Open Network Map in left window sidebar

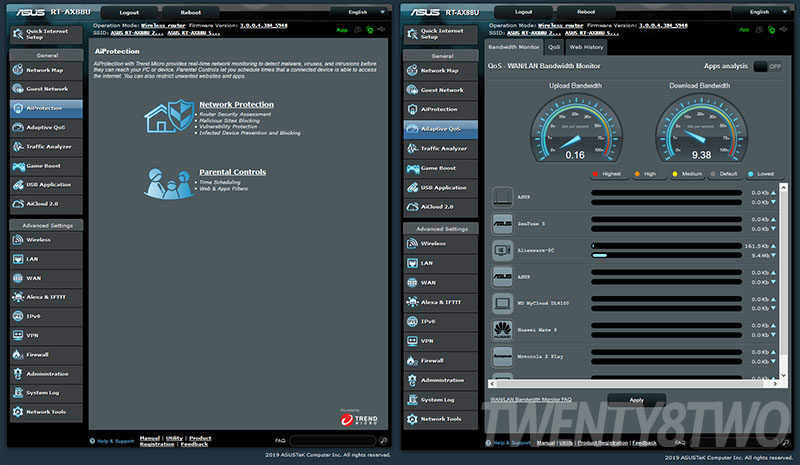[x=46, y=70]
